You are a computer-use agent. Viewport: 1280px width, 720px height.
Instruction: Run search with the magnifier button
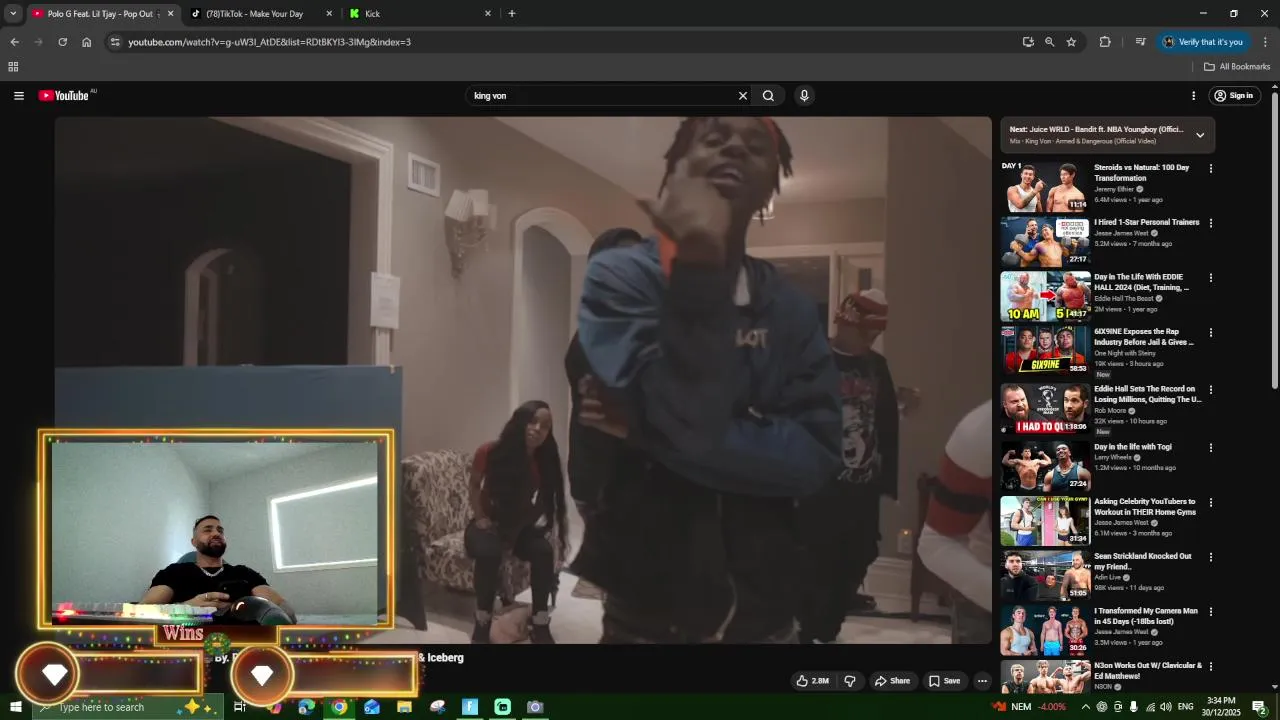tap(768, 96)
